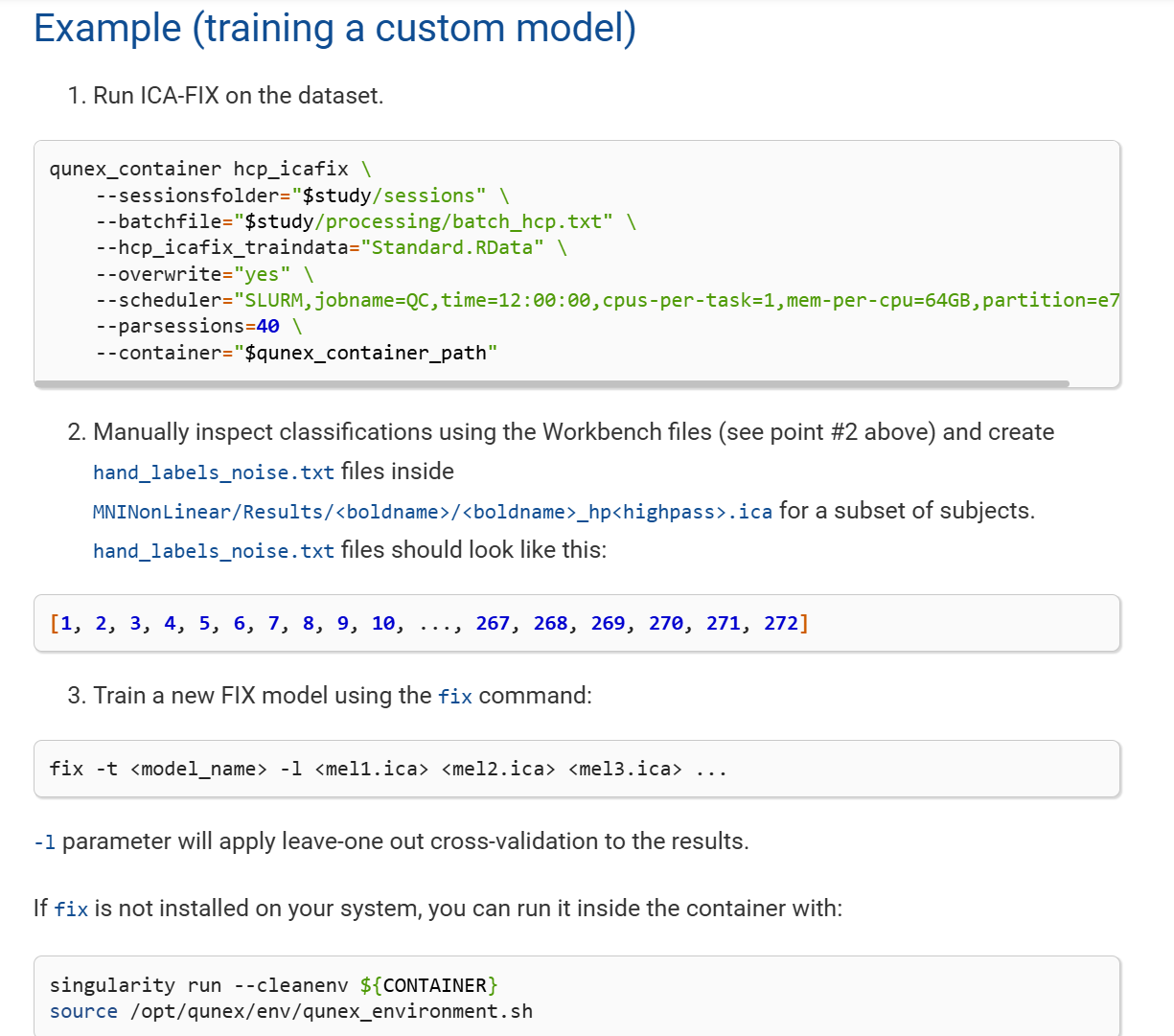Click the "-l" inline code starting the paragraph
The image size is (1174, 1036).
44,842
